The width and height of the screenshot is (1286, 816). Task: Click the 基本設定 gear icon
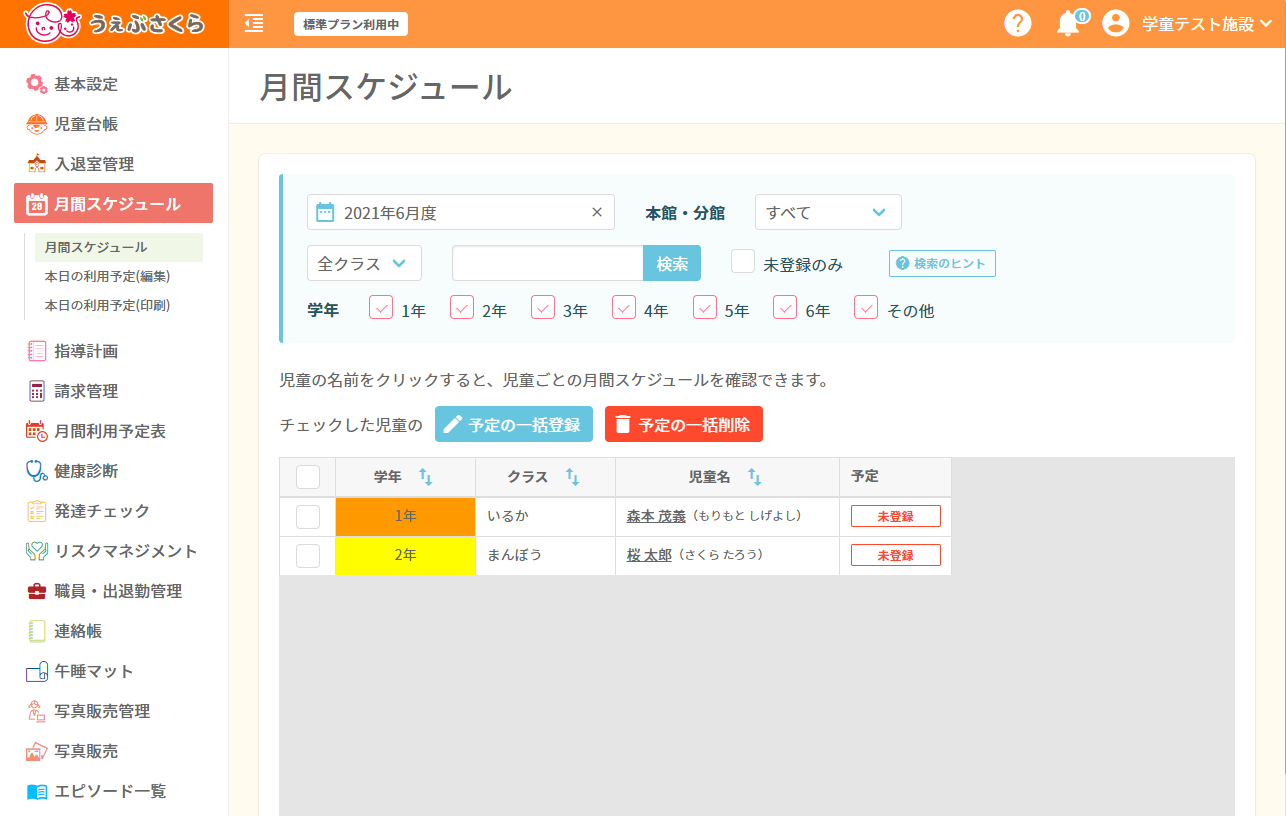coord(36,84)
